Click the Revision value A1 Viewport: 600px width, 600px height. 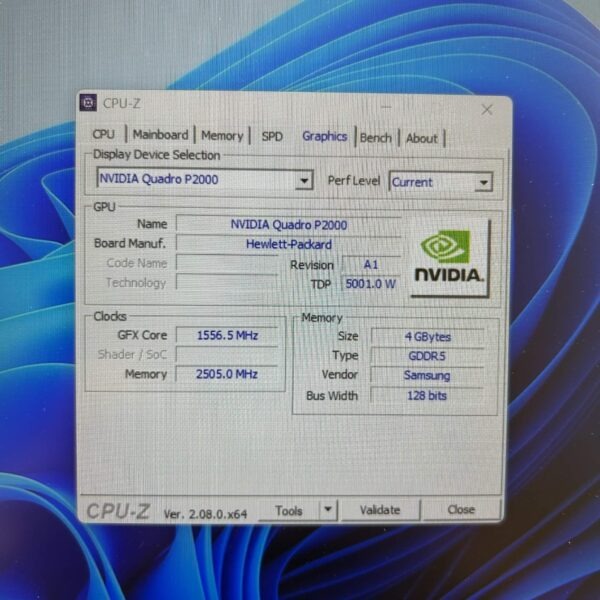[371, 264]
